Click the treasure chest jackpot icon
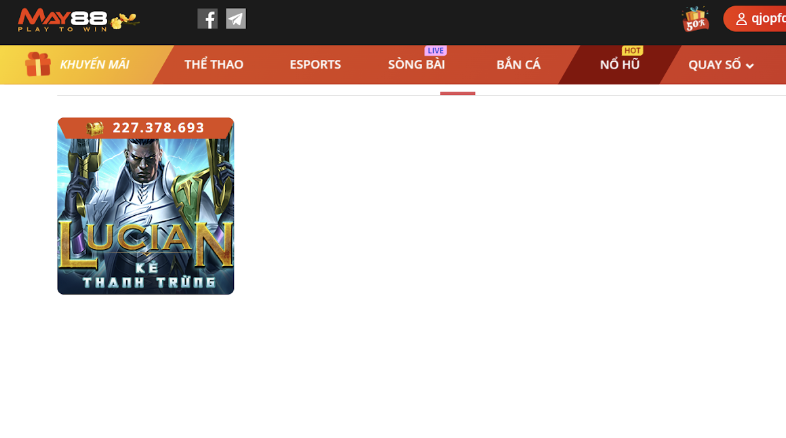786x438 pixels. click(96, 128)
